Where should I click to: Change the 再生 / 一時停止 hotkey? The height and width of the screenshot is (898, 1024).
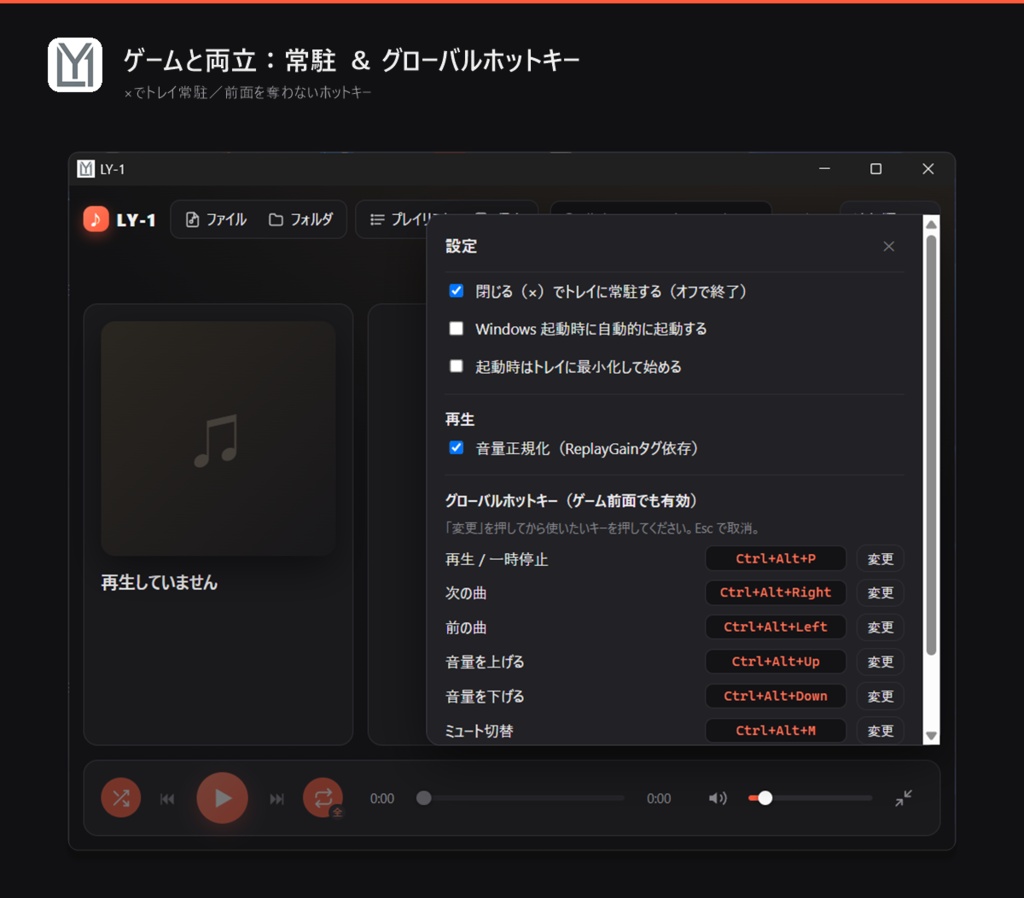(880, 559)
